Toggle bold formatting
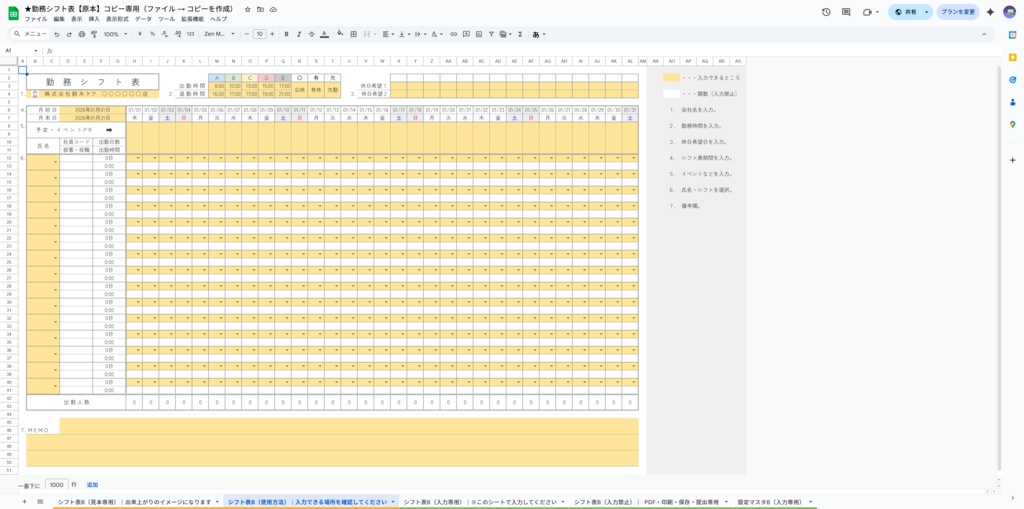 (x=286, y=34)
